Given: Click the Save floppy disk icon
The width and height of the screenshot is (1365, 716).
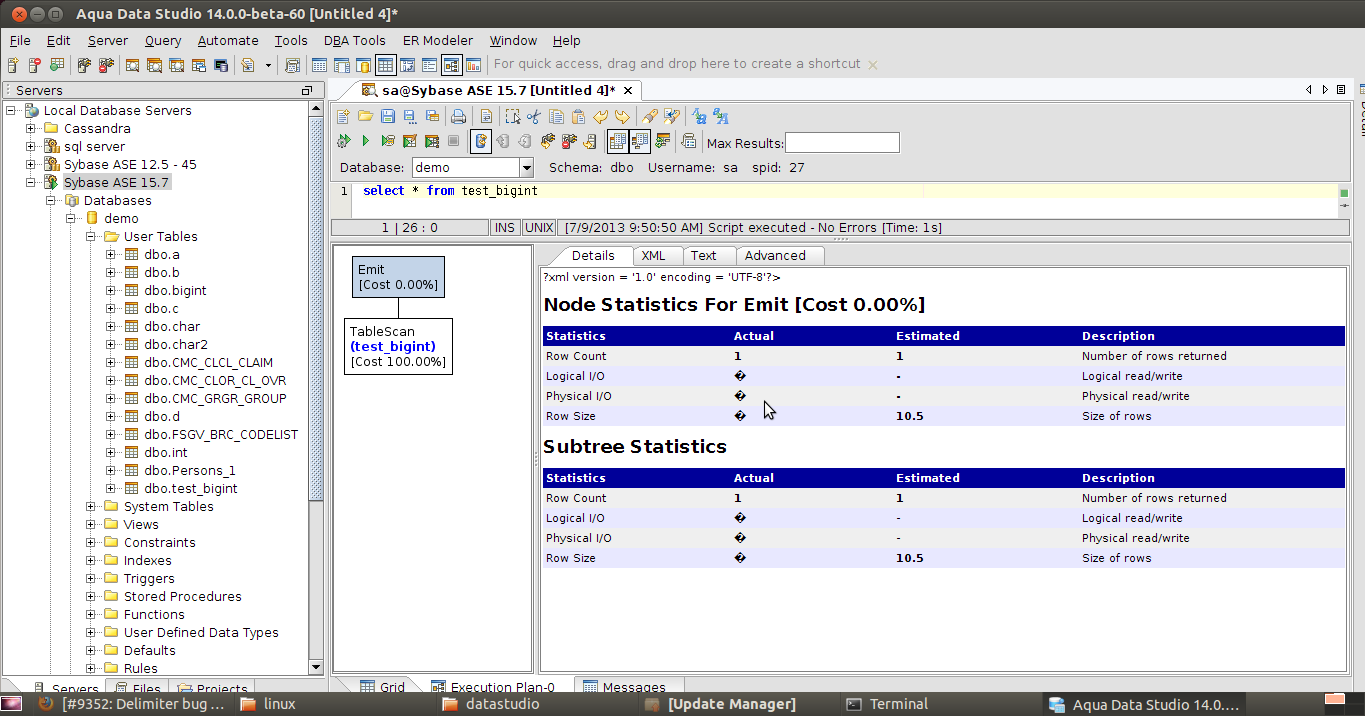Looking at the screenshot, I should point(388,116).
